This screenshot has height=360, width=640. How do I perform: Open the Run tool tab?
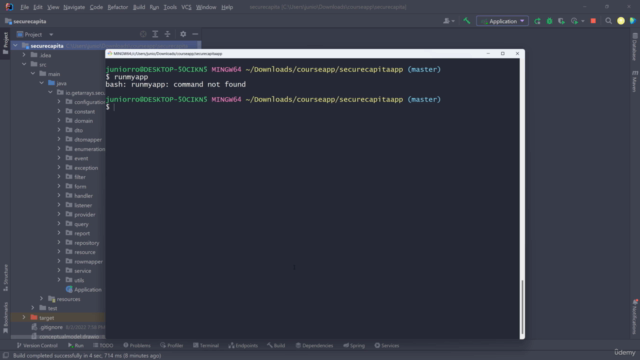click(x=76, y=345)
